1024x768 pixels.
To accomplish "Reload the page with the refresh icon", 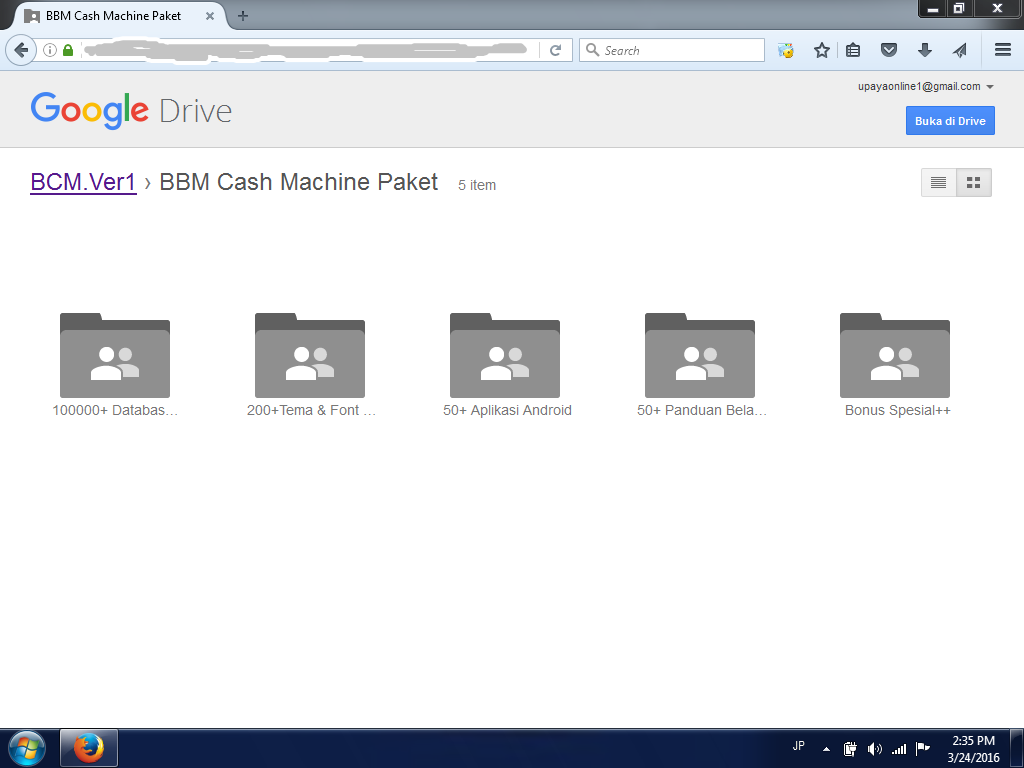I will pyautogui.click(x=555, y=50).
